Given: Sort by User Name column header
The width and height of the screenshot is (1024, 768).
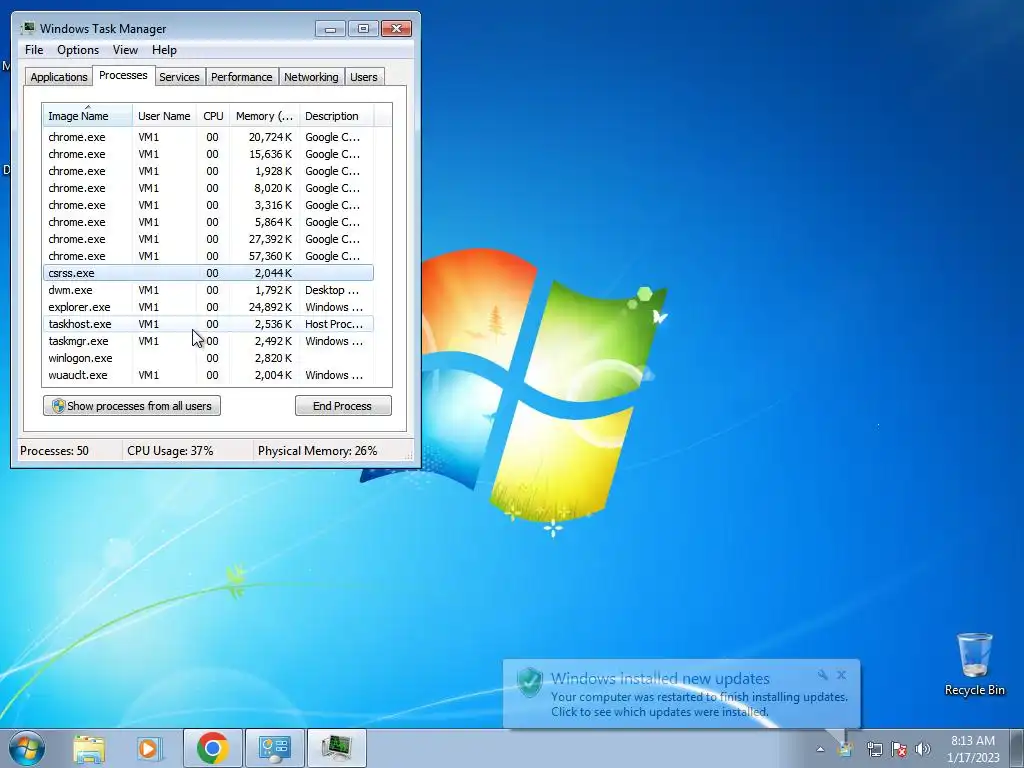Looking at the screenshot, I should 165,116.
